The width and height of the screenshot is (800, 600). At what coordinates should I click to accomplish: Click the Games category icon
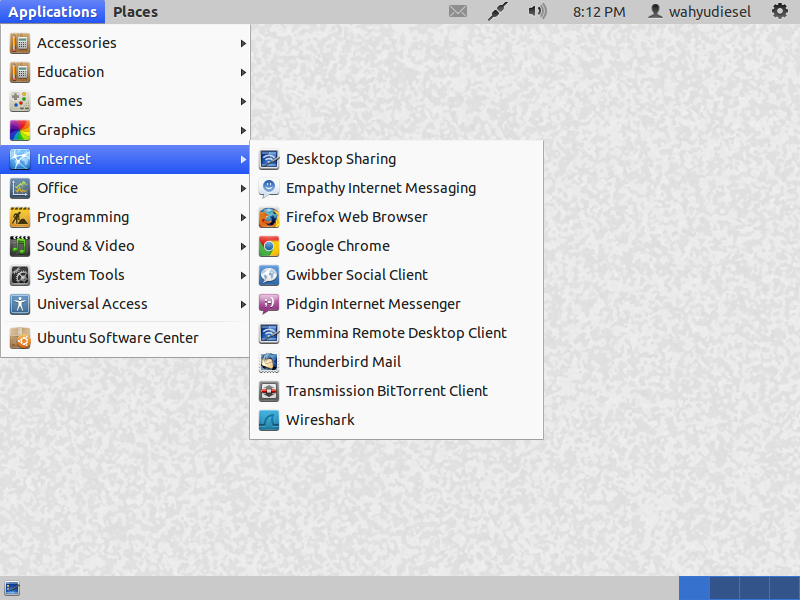click(x=20, y=102)
